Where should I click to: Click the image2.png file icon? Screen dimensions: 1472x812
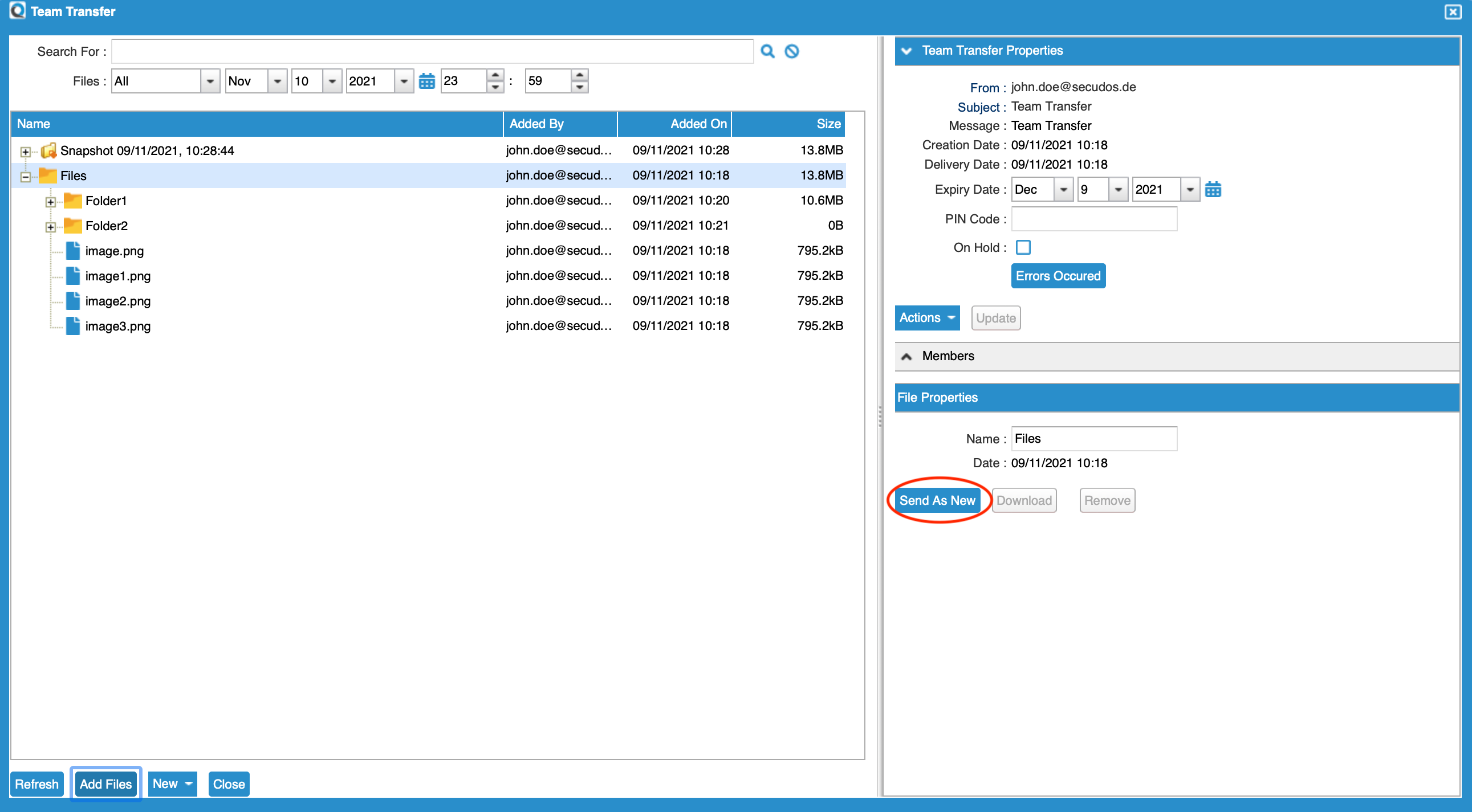click(x=72, y=301)
